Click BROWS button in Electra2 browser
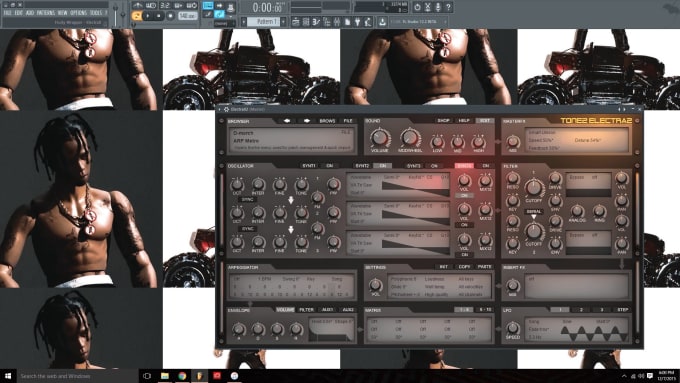 click(327, 121)
